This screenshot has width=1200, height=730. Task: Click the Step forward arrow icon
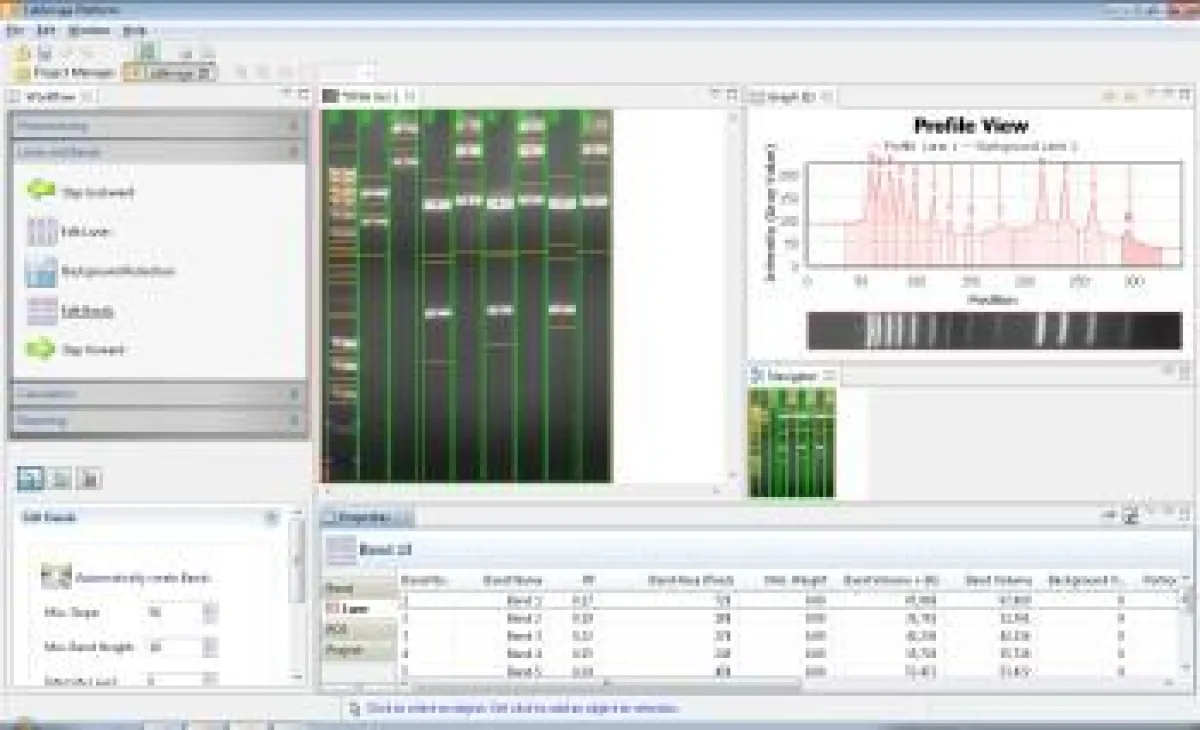[x=42, y=350]
